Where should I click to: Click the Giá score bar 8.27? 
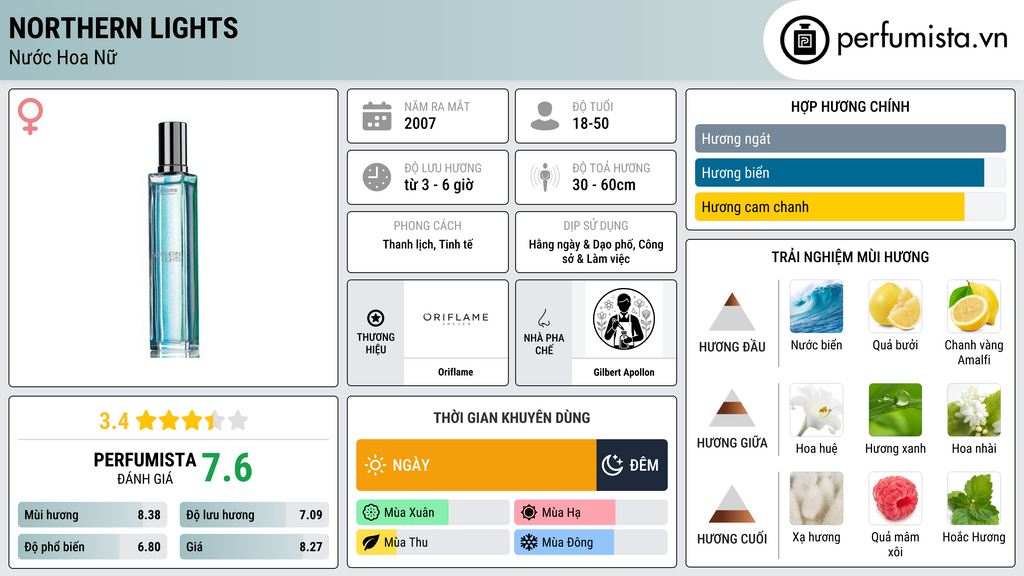pyautogui.click(x=254, y=547)
